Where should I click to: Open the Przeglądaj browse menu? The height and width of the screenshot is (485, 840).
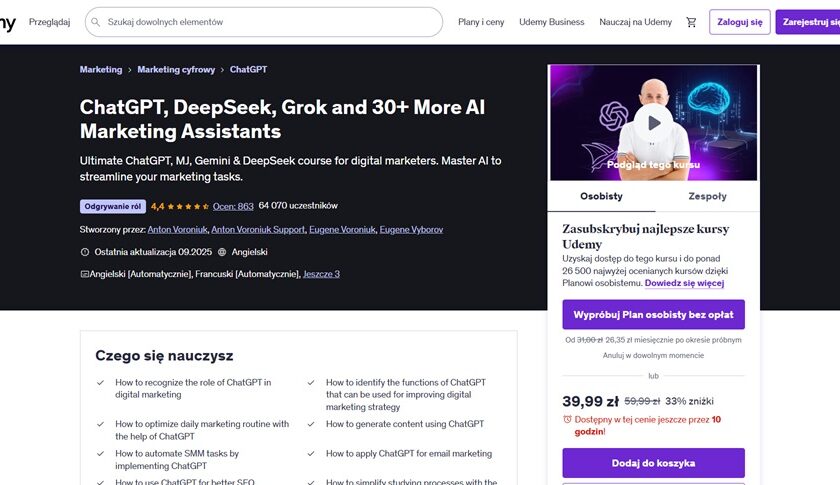tap(49, 22)
